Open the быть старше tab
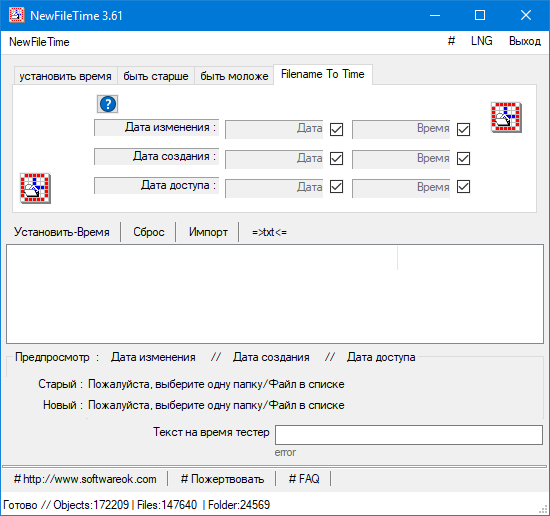The image size is (550, 516). pos(156,76)
